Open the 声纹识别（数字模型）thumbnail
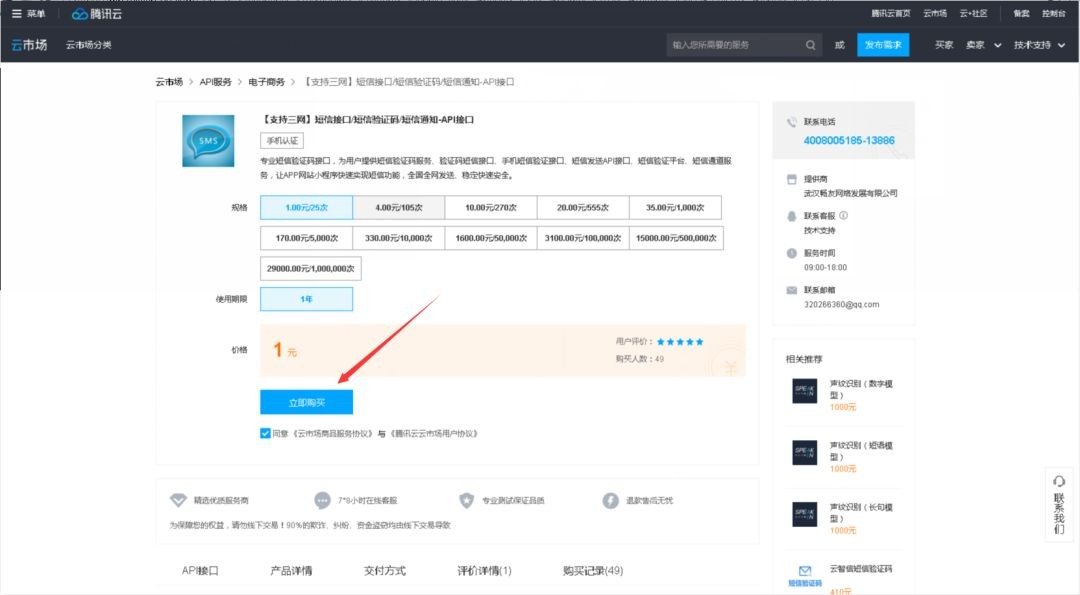The height and width of the screenshot is (595, 1080). click(x=804, y=391)
